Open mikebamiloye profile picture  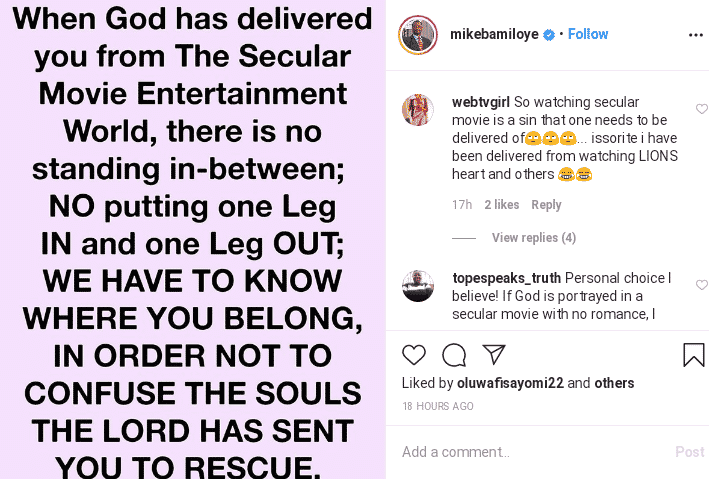[420, 34]
